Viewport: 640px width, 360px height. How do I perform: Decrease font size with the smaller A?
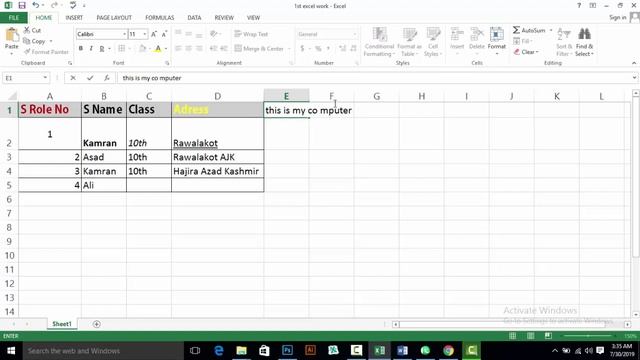pos(164,34)
